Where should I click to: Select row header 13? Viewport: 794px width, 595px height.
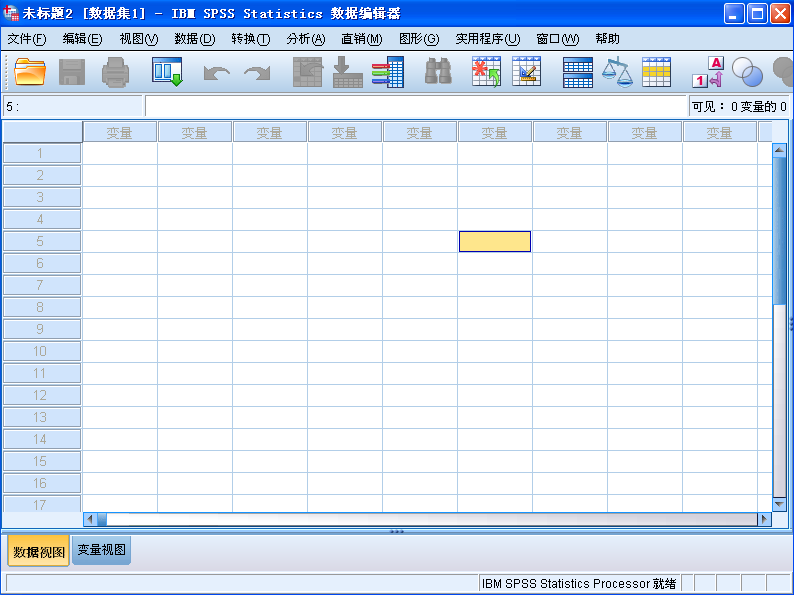[42, 417]
